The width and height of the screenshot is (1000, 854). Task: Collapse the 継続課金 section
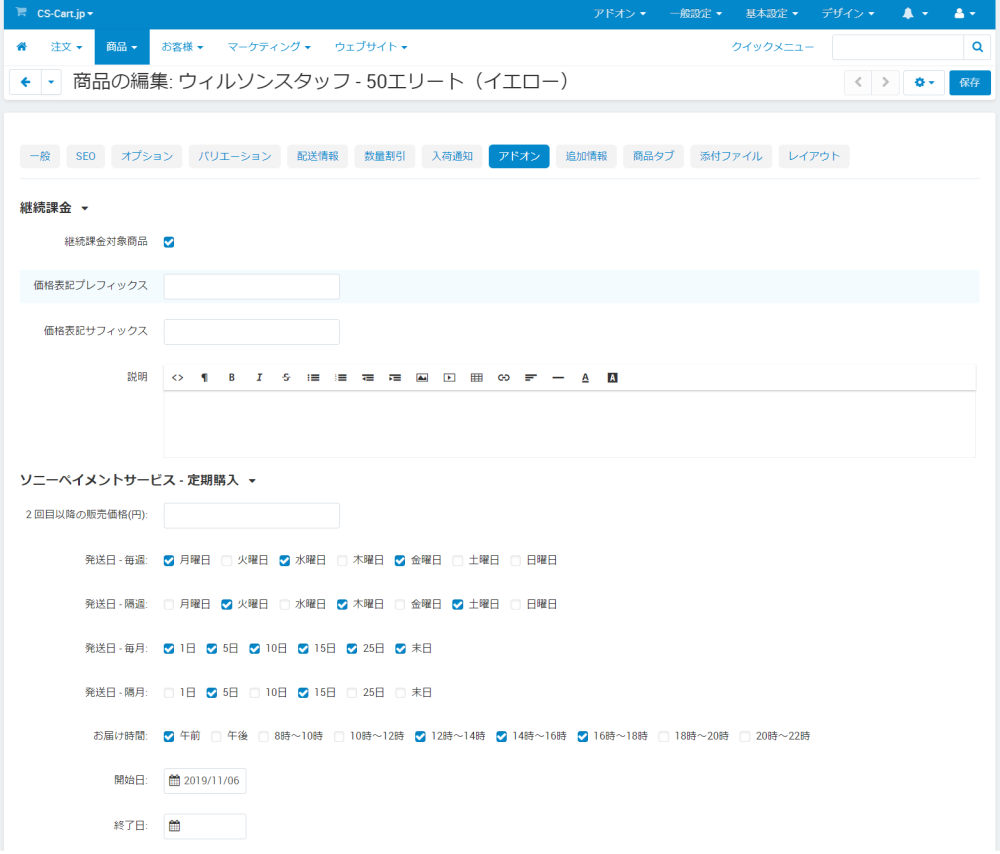54,208
